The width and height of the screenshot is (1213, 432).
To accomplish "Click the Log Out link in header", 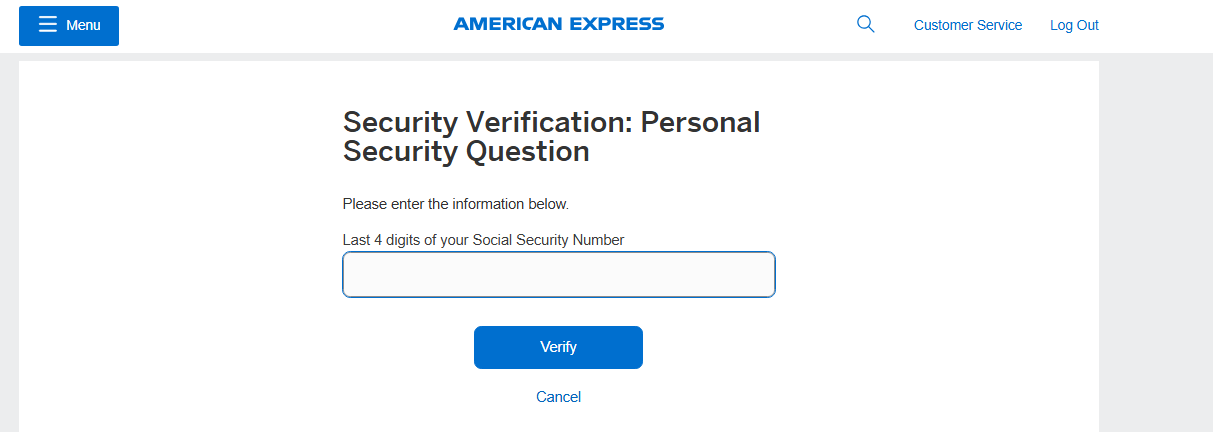I will 1074,26.
